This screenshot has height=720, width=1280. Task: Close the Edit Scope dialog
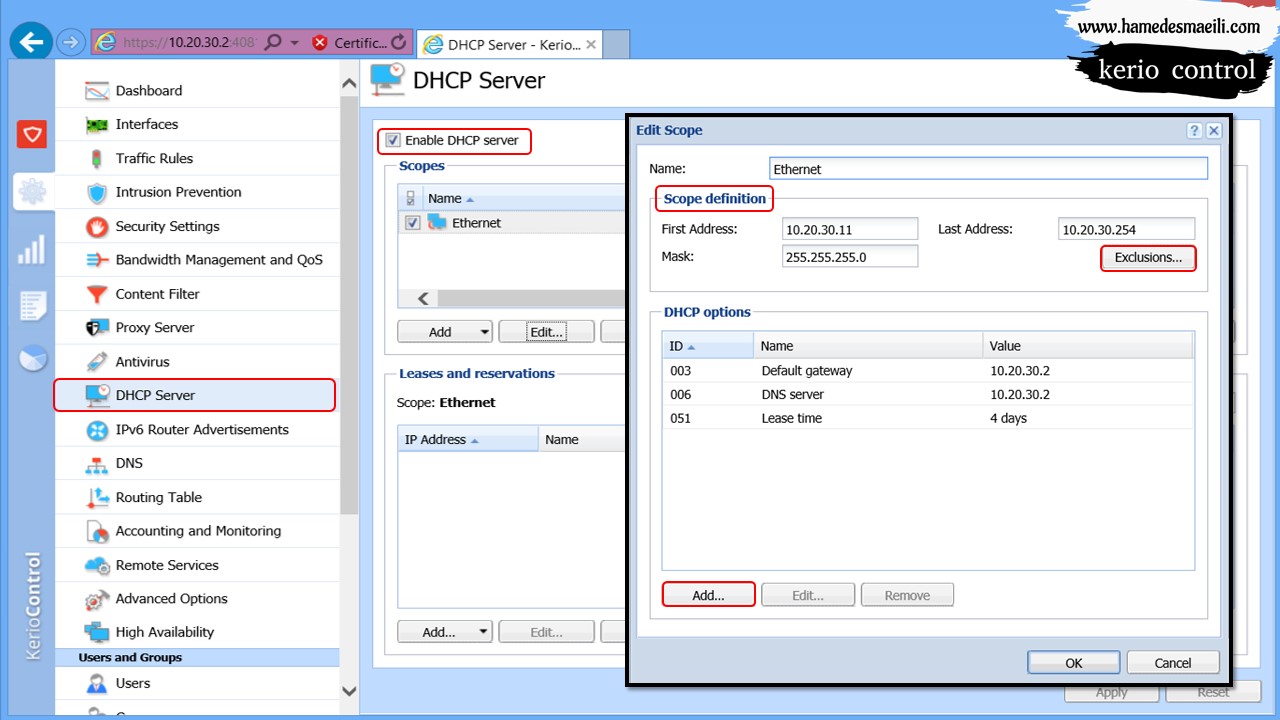coord(1213,131)
